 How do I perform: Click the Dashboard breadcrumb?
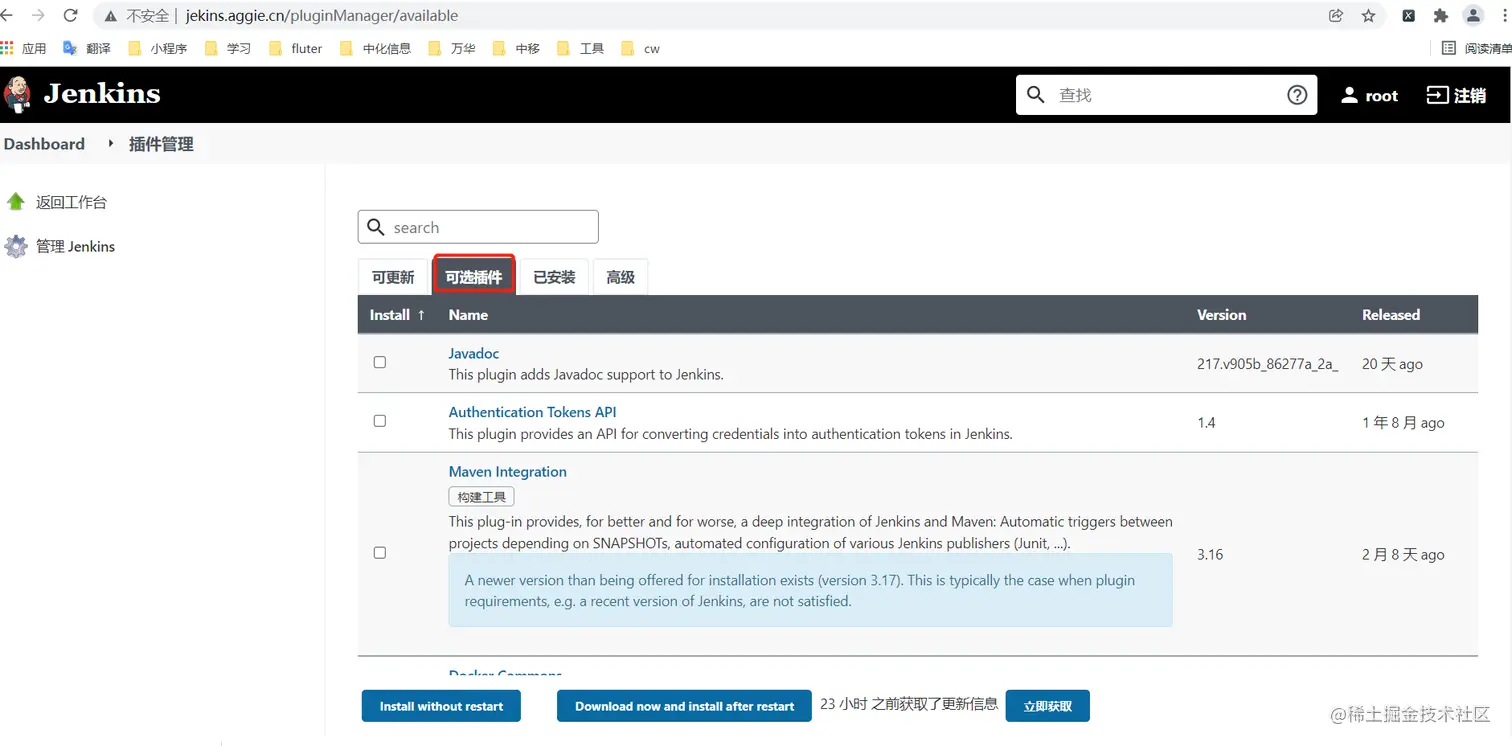44,144
